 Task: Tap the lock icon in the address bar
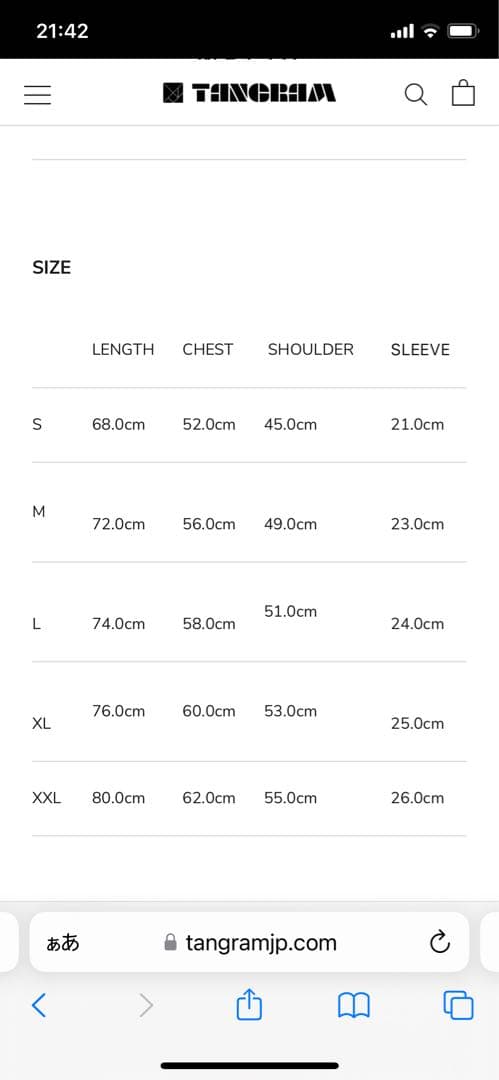click(x=170, y=942)
